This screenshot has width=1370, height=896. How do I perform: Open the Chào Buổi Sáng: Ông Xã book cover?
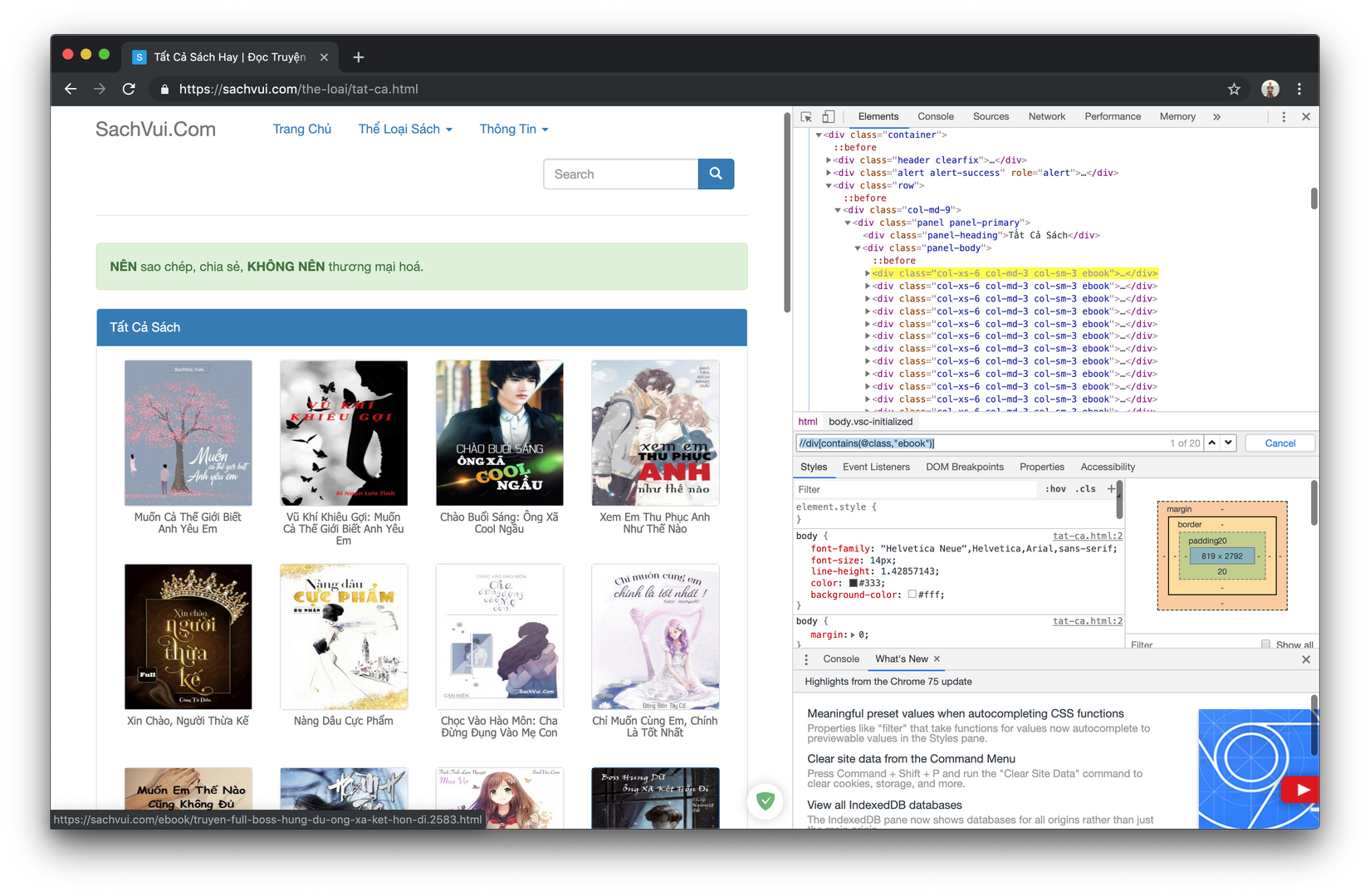coord(500,433)
